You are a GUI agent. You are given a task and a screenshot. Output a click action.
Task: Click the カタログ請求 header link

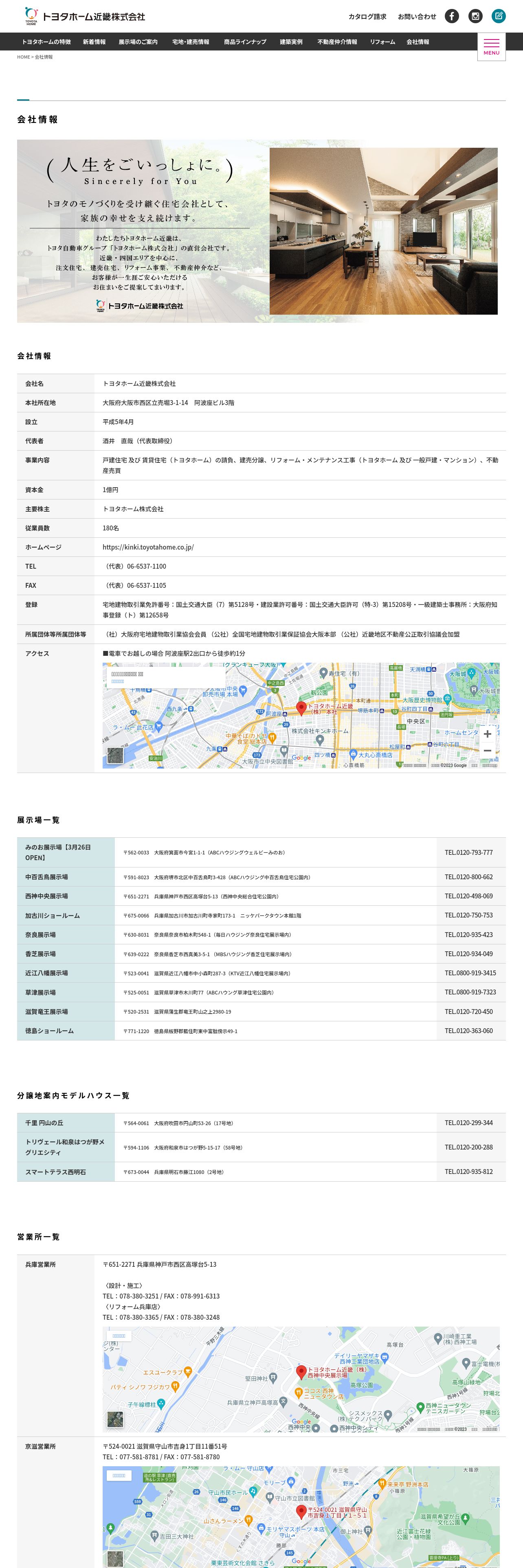pos(367,16)
